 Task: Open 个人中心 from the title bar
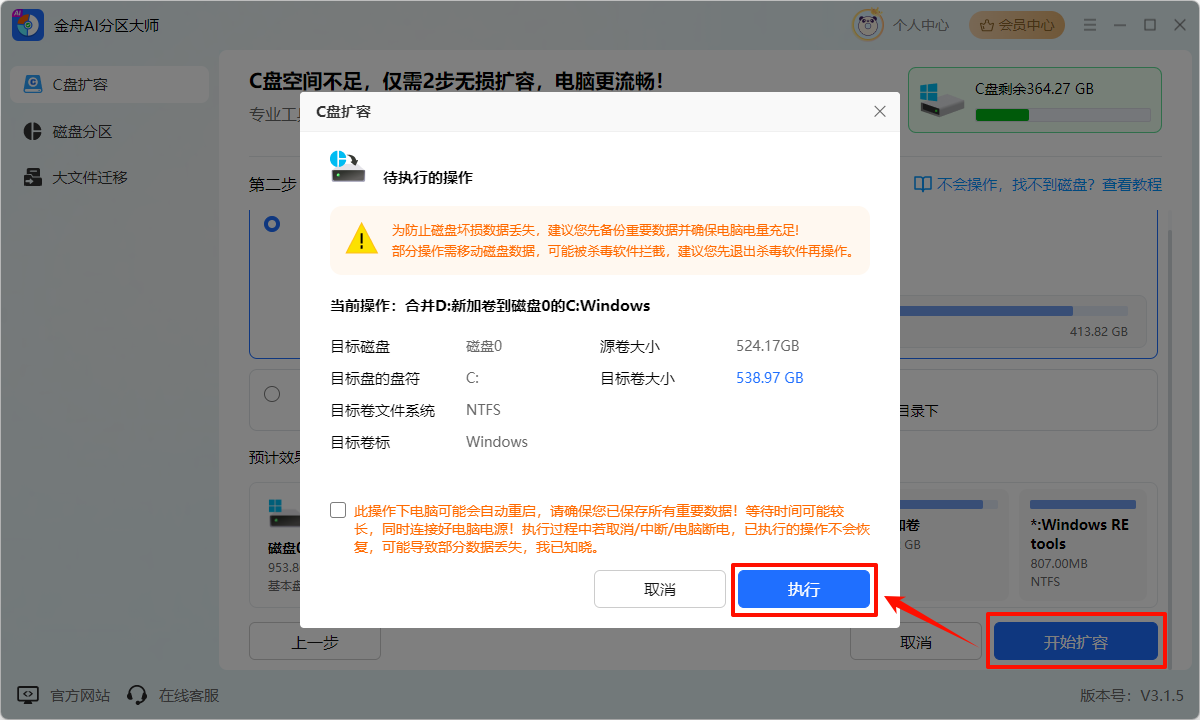[922, 25]
